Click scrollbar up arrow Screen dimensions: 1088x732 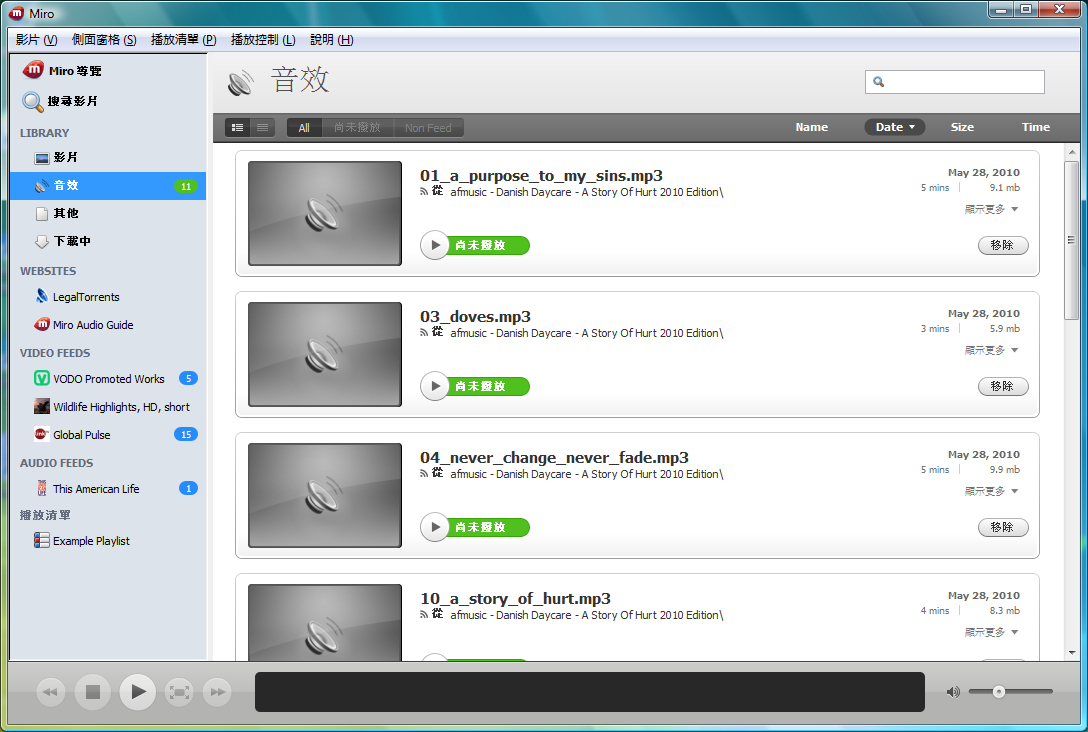point(1072,151)
